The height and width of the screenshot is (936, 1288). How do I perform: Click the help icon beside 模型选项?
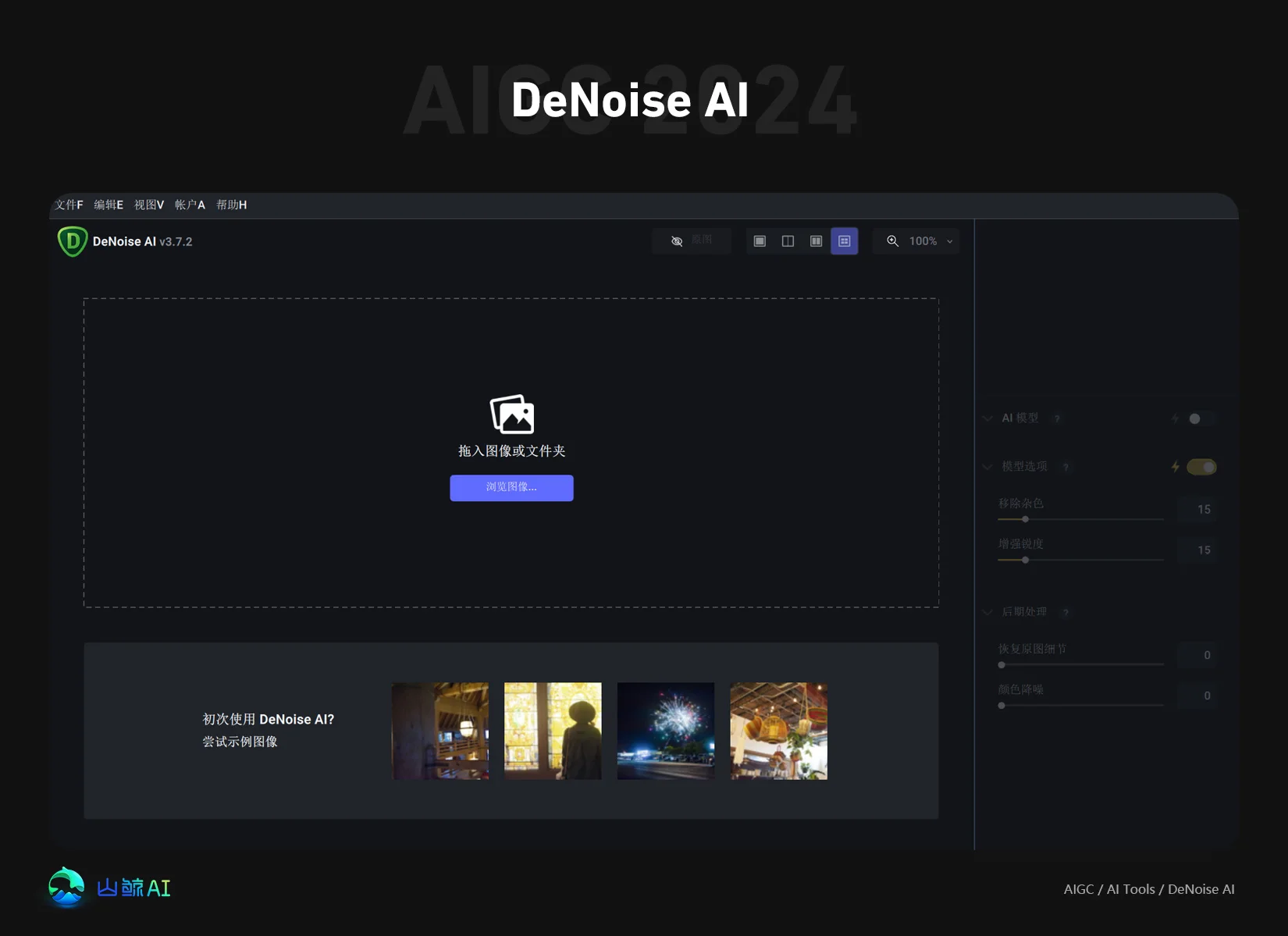pos(1066,467)
